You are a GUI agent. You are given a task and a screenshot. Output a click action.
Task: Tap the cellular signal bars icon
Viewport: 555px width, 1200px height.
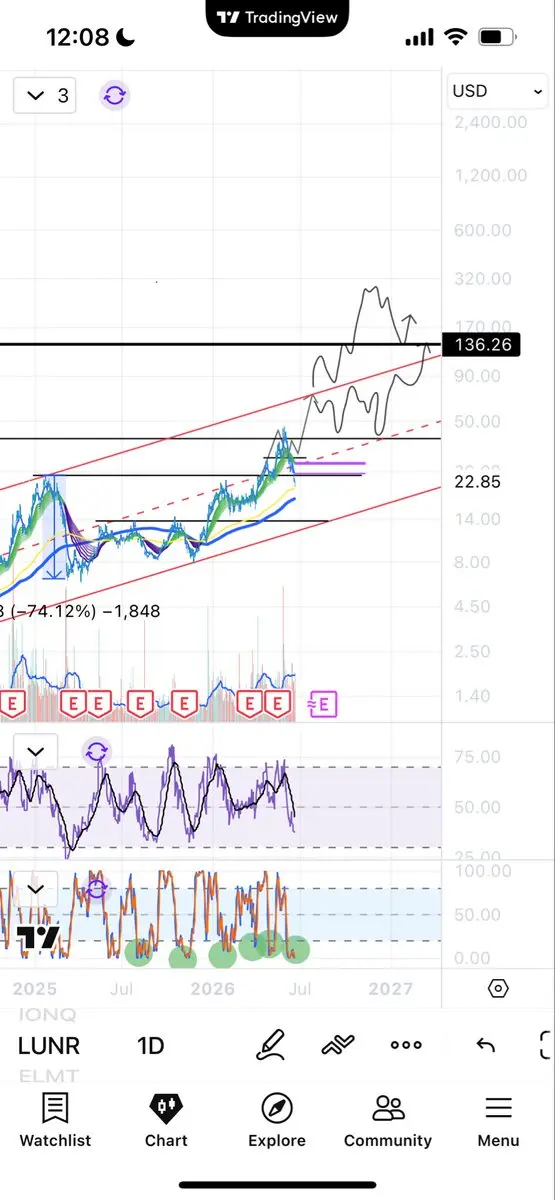pos(419,38)
